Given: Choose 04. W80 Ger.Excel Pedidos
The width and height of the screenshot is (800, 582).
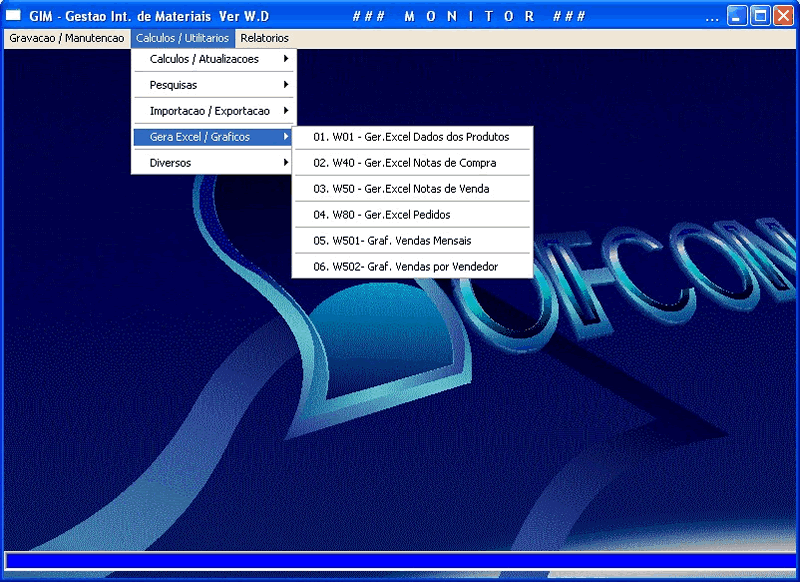Looking at the screenshot, I should (412, 215).
